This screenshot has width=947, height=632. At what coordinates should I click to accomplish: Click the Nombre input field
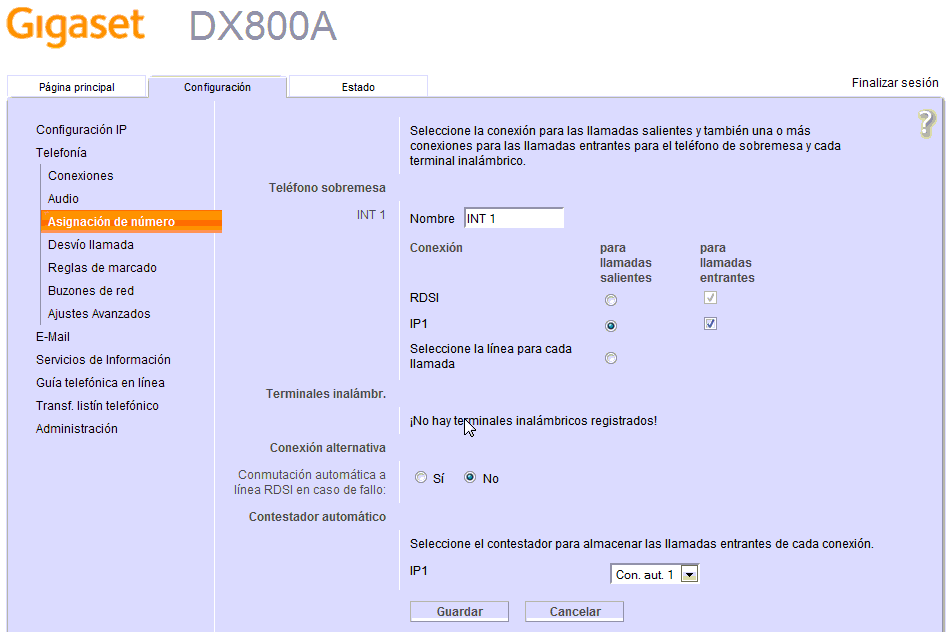(514, 219)
